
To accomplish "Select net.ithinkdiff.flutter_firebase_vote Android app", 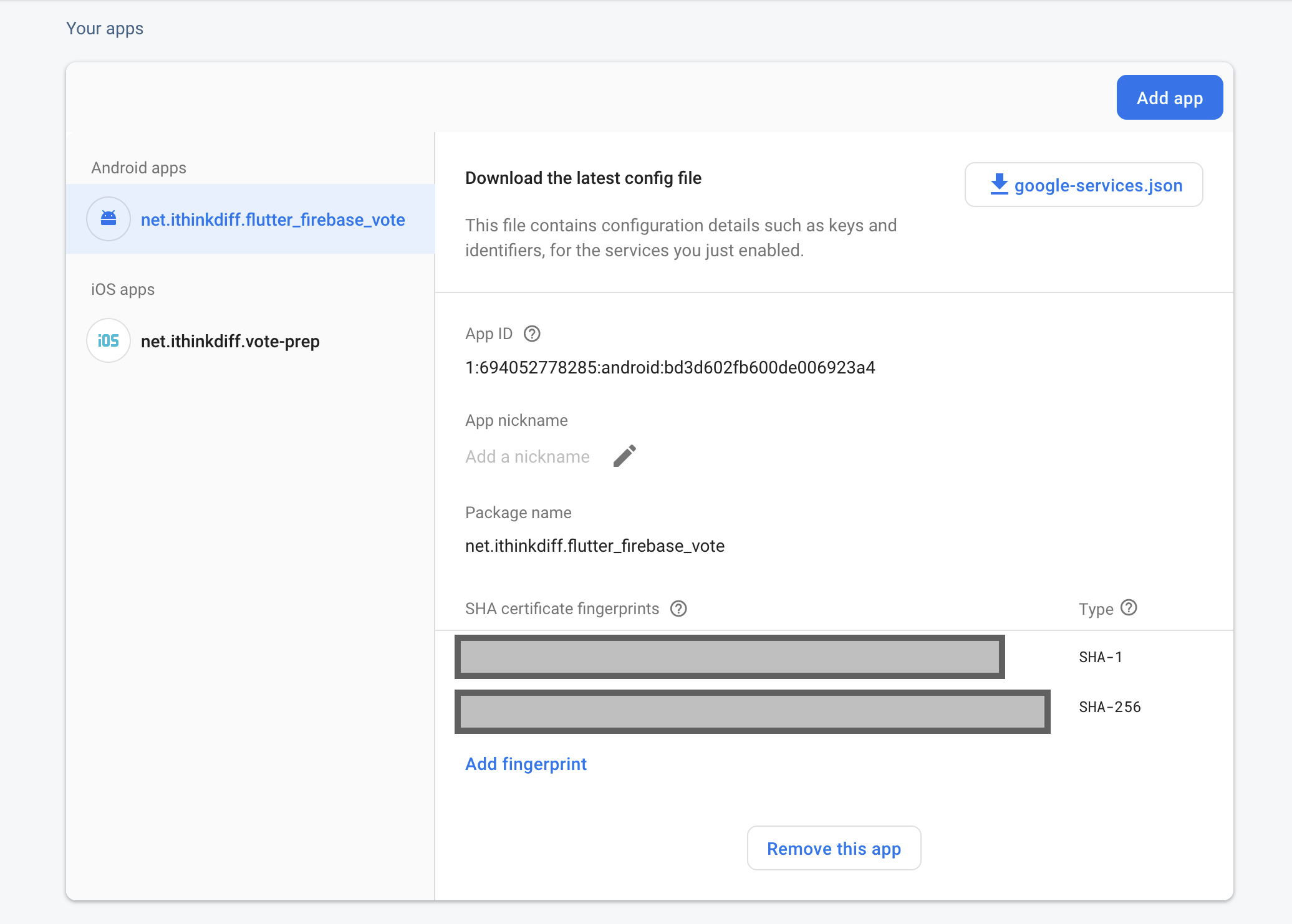I will tap(272, 219).
